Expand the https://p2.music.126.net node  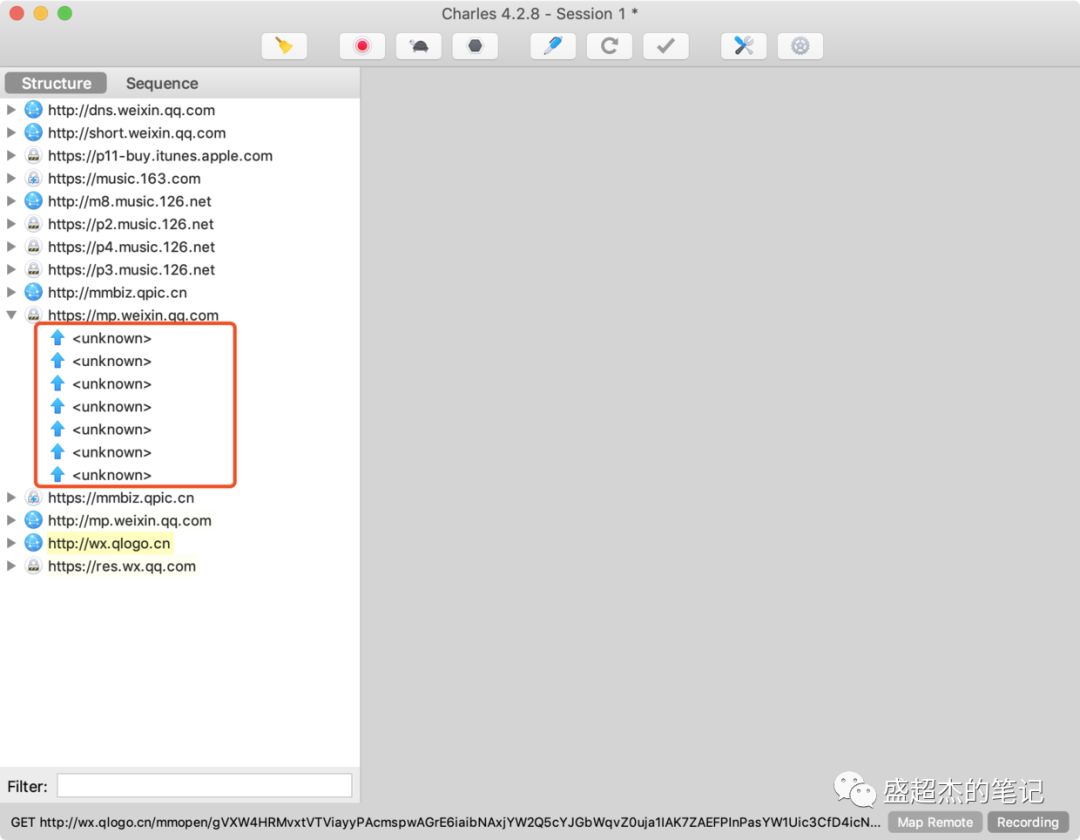(11, 224)
